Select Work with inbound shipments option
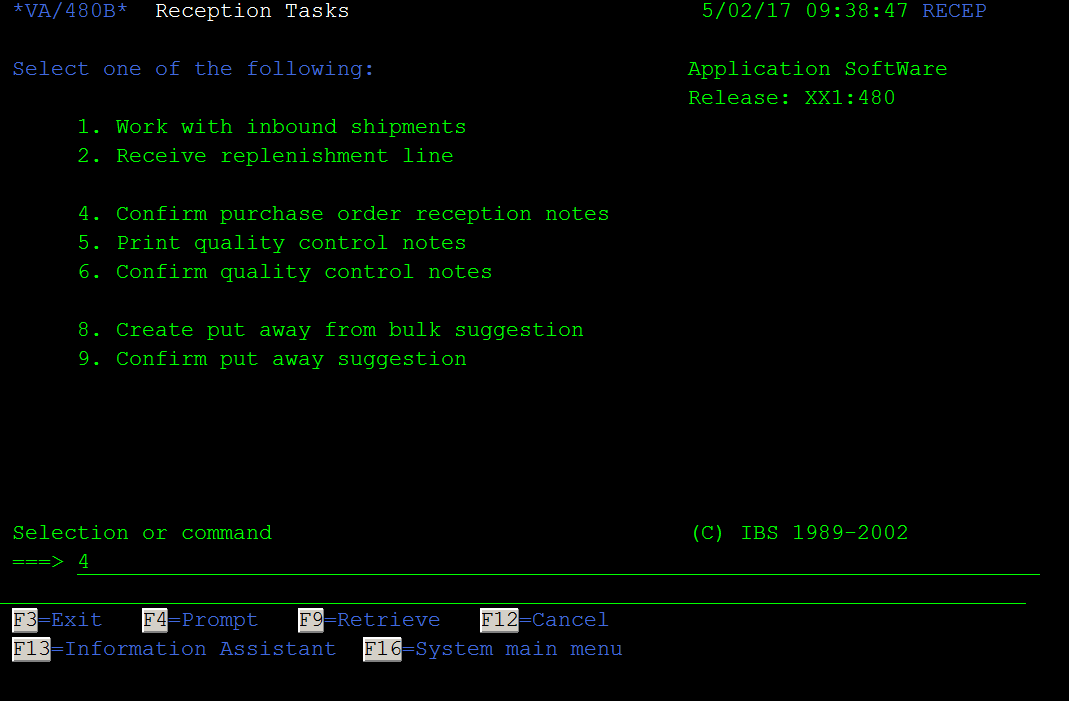 (x=272, y=127)
